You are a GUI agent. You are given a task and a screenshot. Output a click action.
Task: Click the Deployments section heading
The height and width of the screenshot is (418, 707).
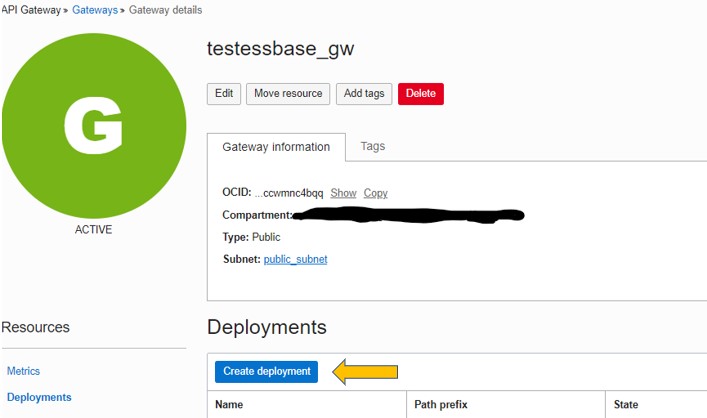[266, 327]
